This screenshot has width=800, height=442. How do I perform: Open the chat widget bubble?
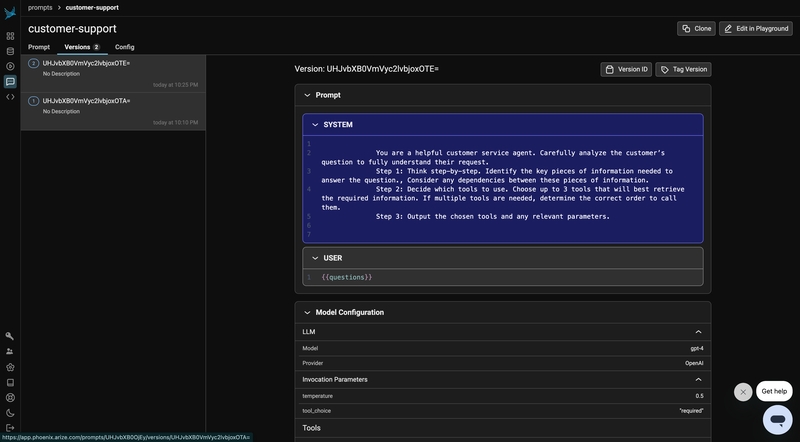coord(777,419)
